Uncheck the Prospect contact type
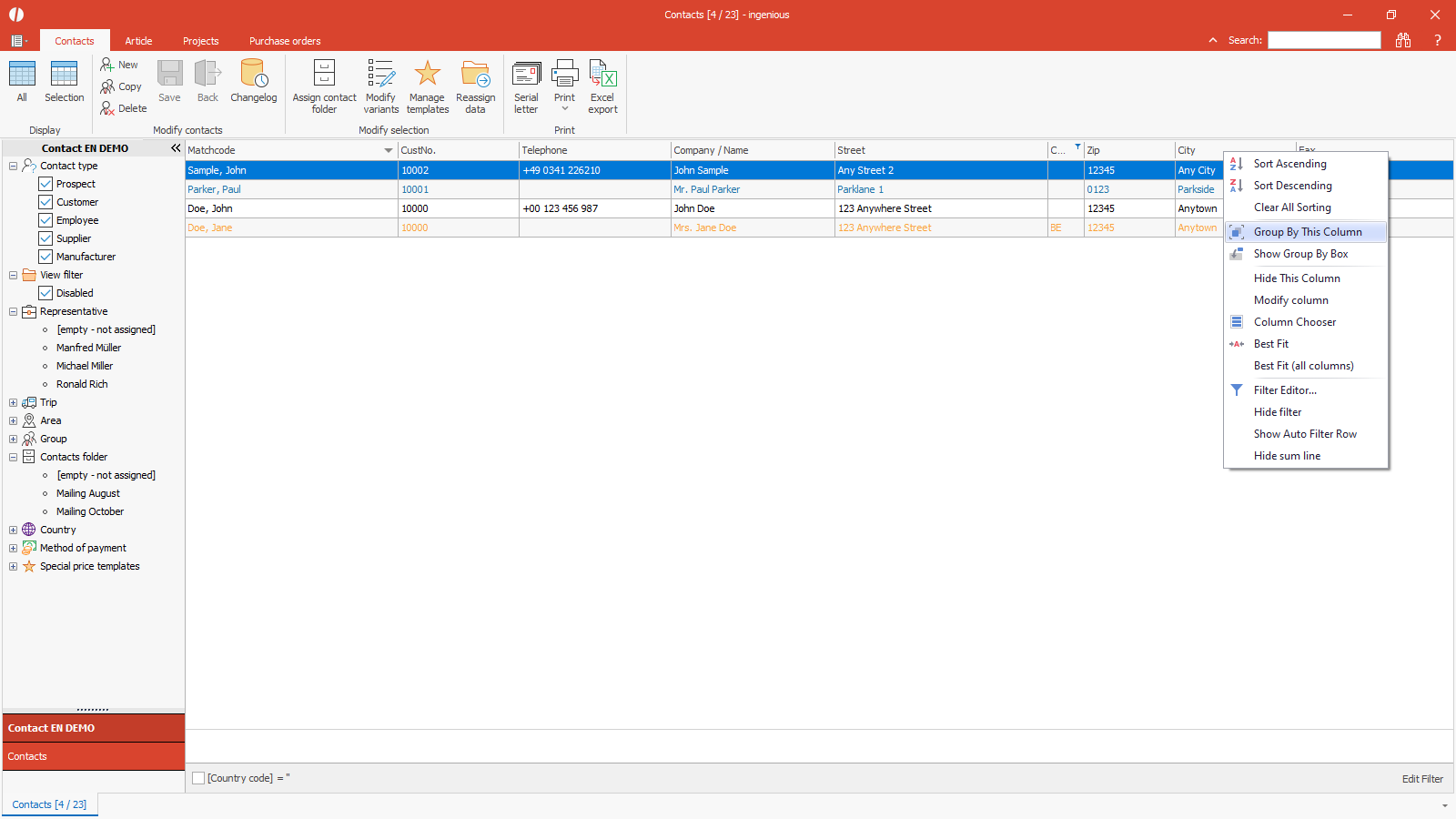 [45, 184]
